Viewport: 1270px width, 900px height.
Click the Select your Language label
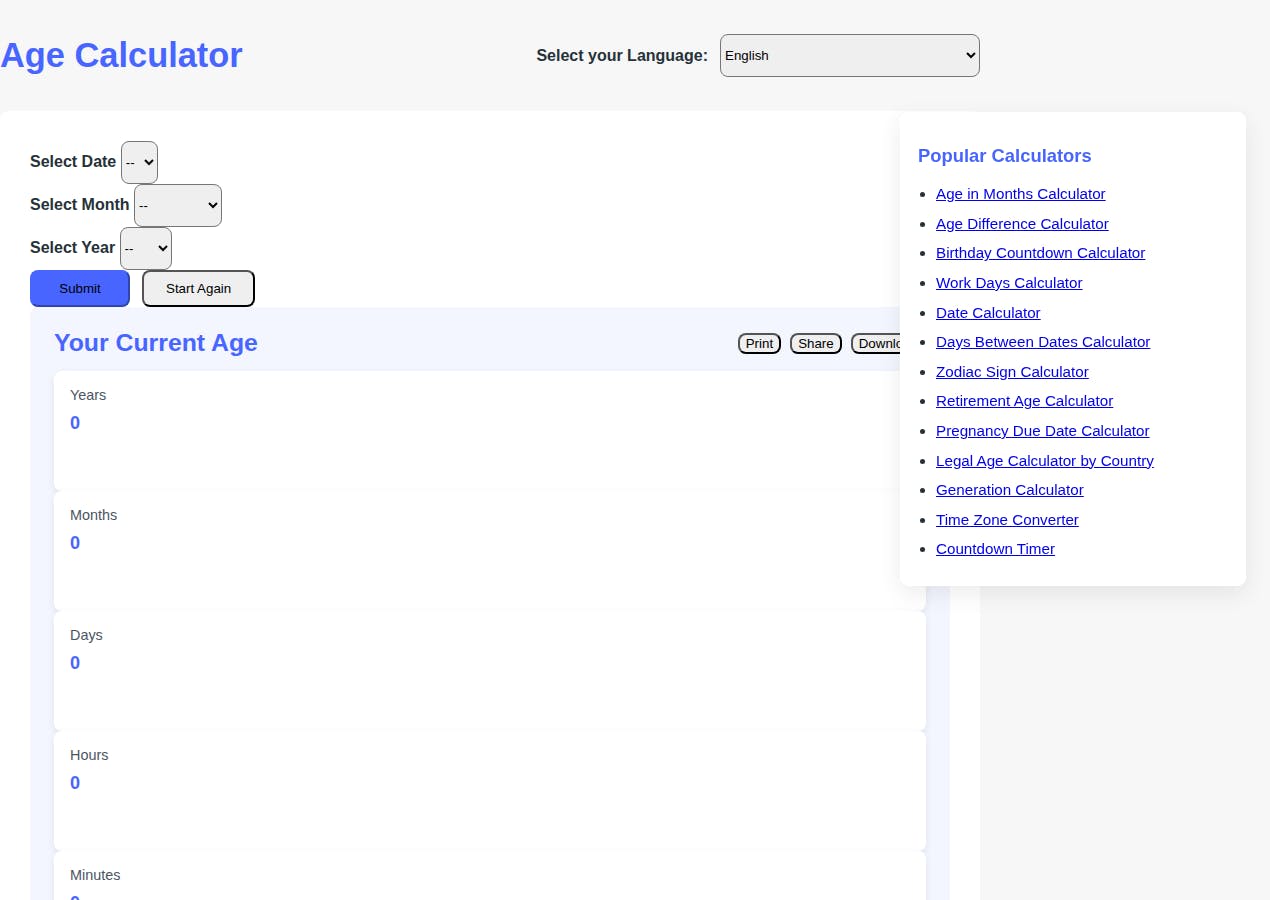(x=622, y=55)
